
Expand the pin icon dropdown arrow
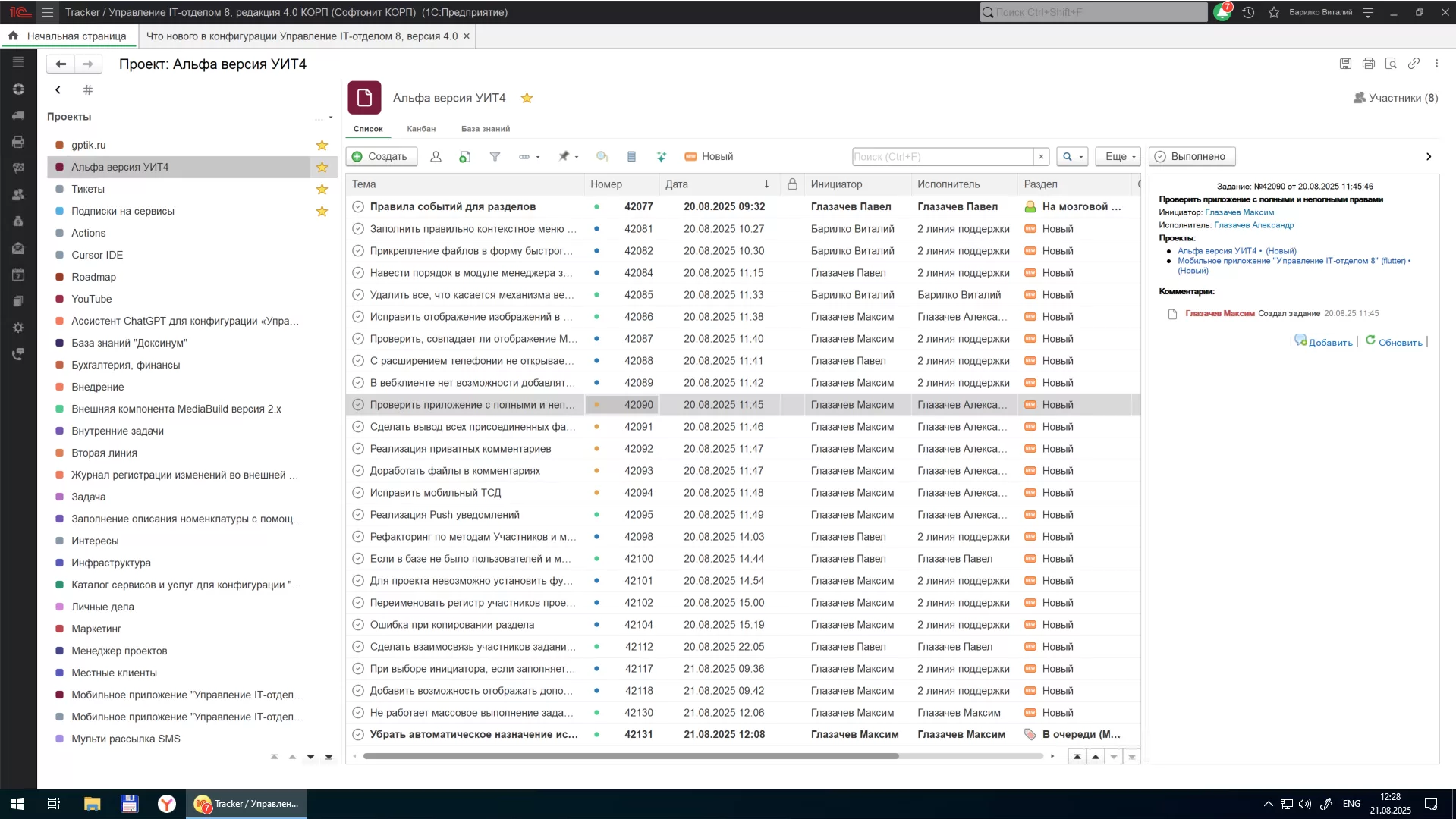coord(577,157)
